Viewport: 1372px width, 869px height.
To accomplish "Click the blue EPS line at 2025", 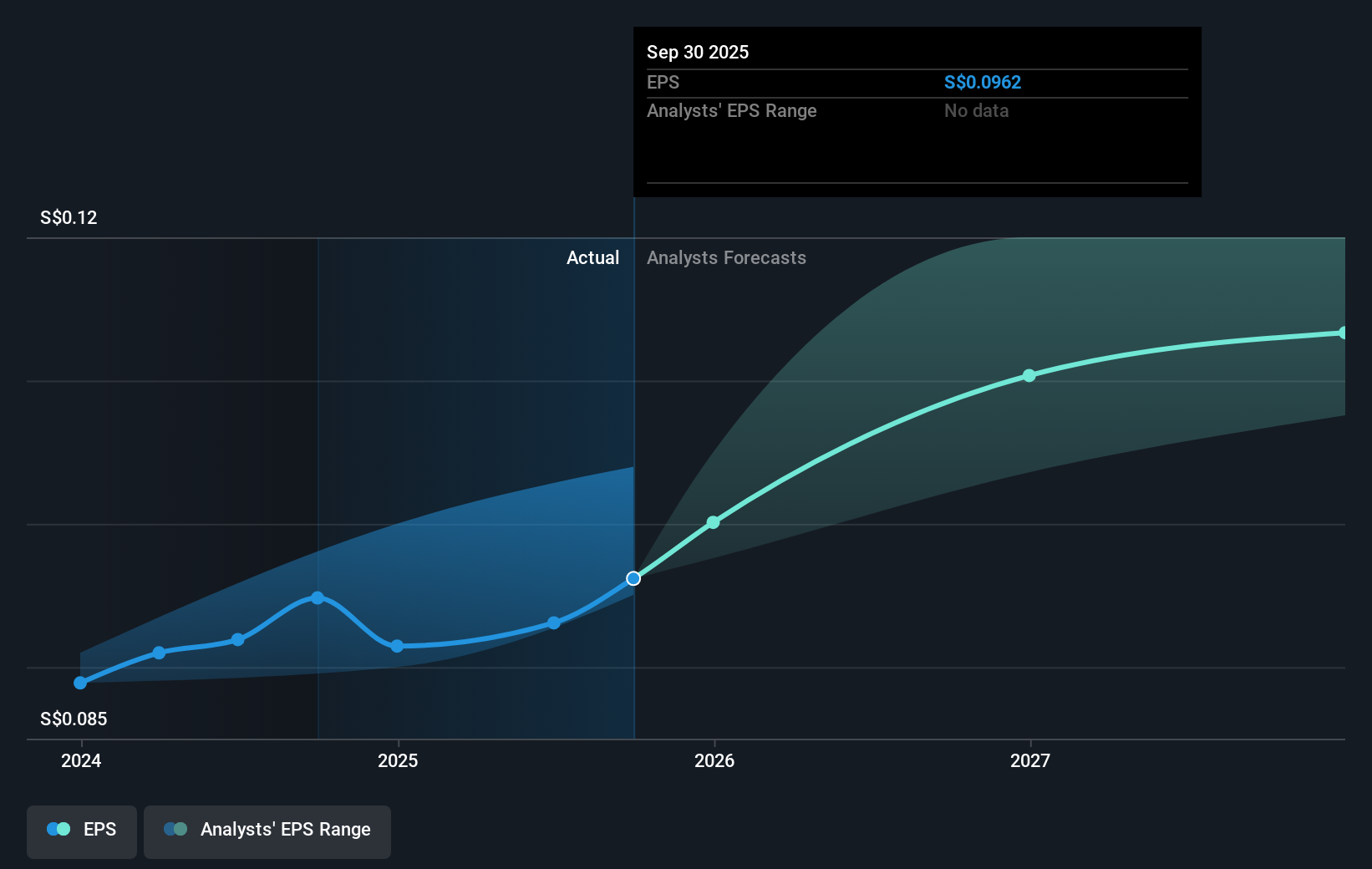I will coord(399,645).
